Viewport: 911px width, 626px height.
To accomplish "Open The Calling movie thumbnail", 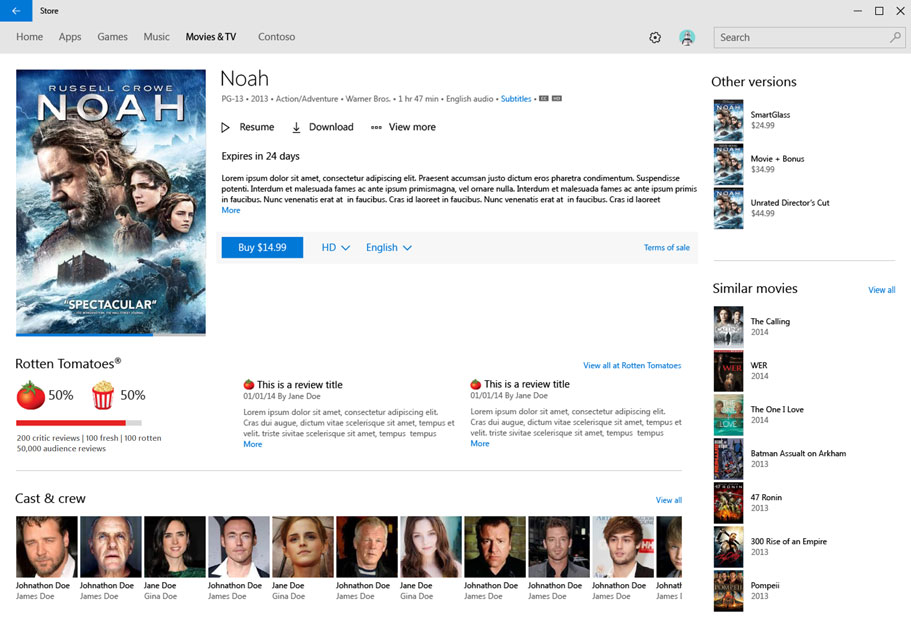I will click(x=729, y=327).
